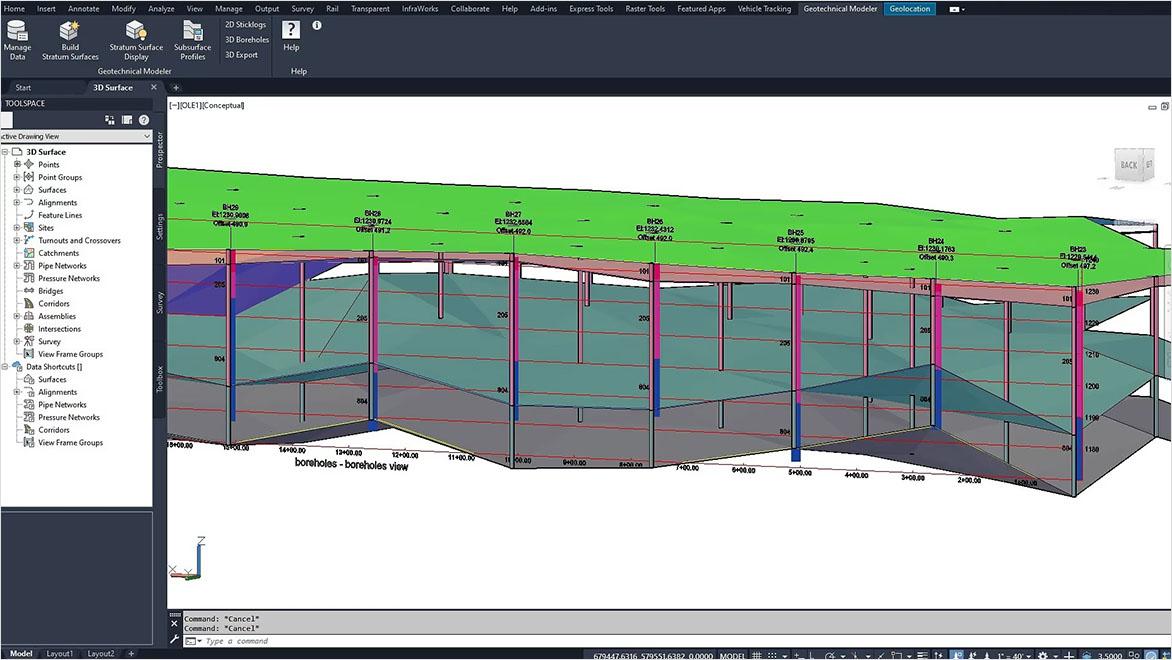Select the Data Shortcuts cloud icon
Viewport: 1172px width, 660px height.
point(17,366)
